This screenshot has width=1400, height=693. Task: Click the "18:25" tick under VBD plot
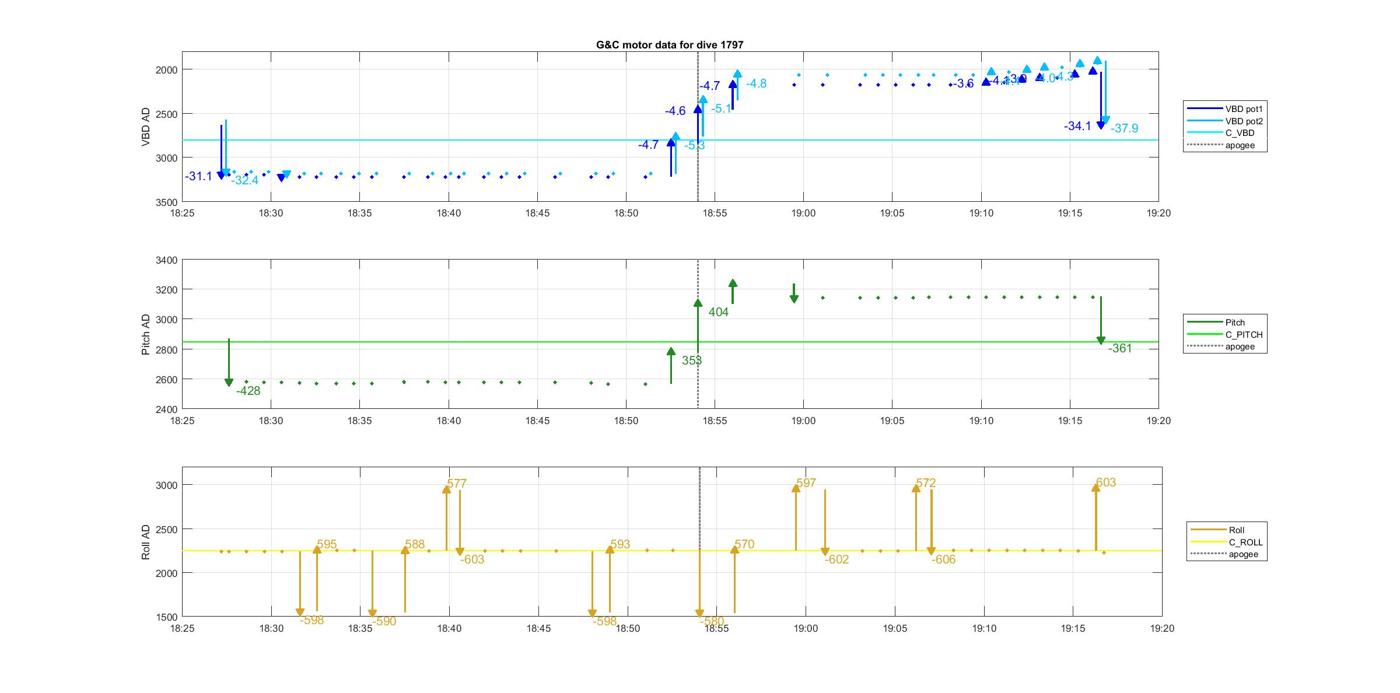click(x=182, y=213)
